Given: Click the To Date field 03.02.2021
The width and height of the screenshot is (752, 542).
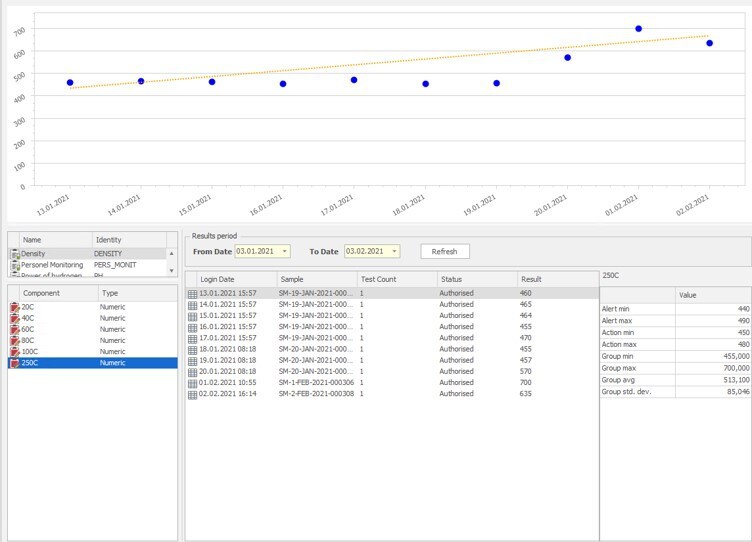Looking at the screenshot, I should tap(372, 251).
